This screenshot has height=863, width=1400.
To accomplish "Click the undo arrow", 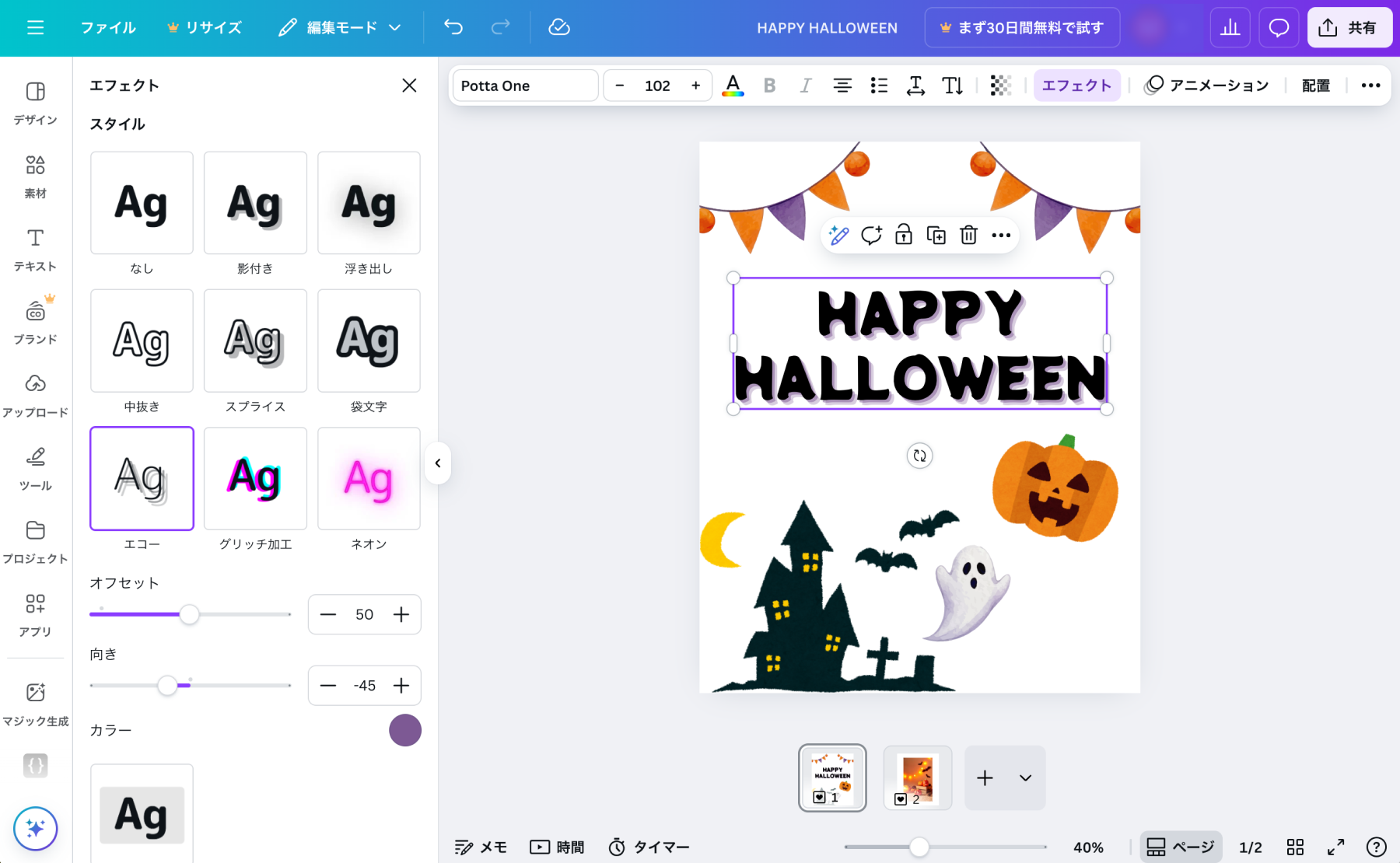I will pyautogui.click(x=453, y=28).
